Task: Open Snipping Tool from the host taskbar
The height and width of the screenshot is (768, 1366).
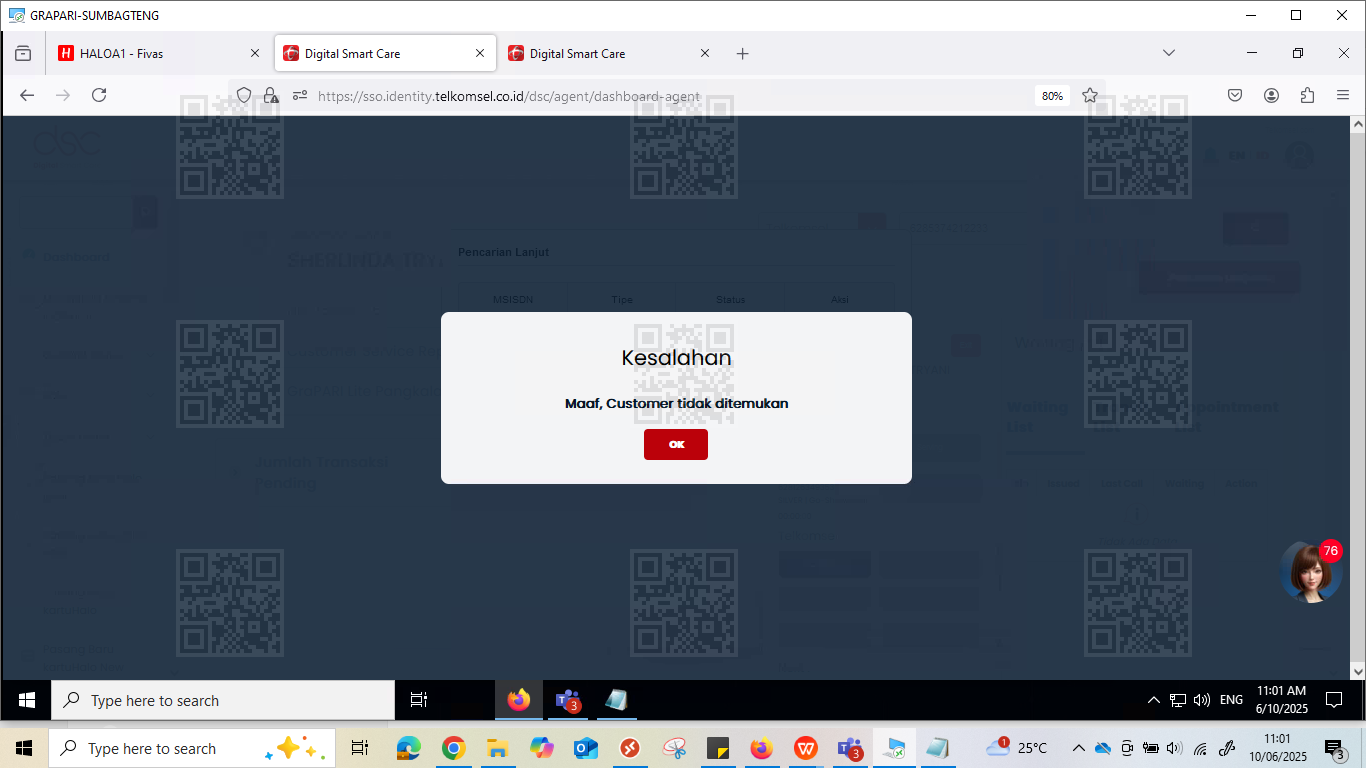Action: point(674,748)
